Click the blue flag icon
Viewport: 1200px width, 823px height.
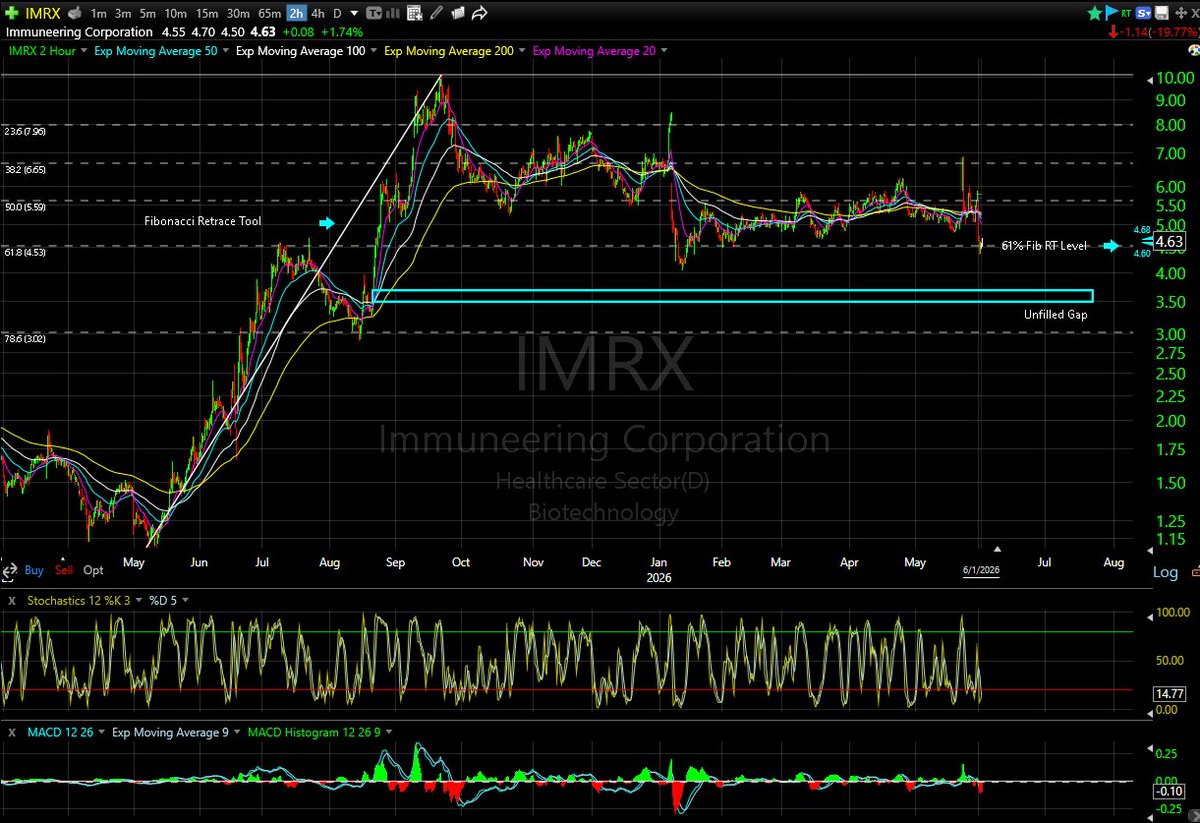[1111, 13]
